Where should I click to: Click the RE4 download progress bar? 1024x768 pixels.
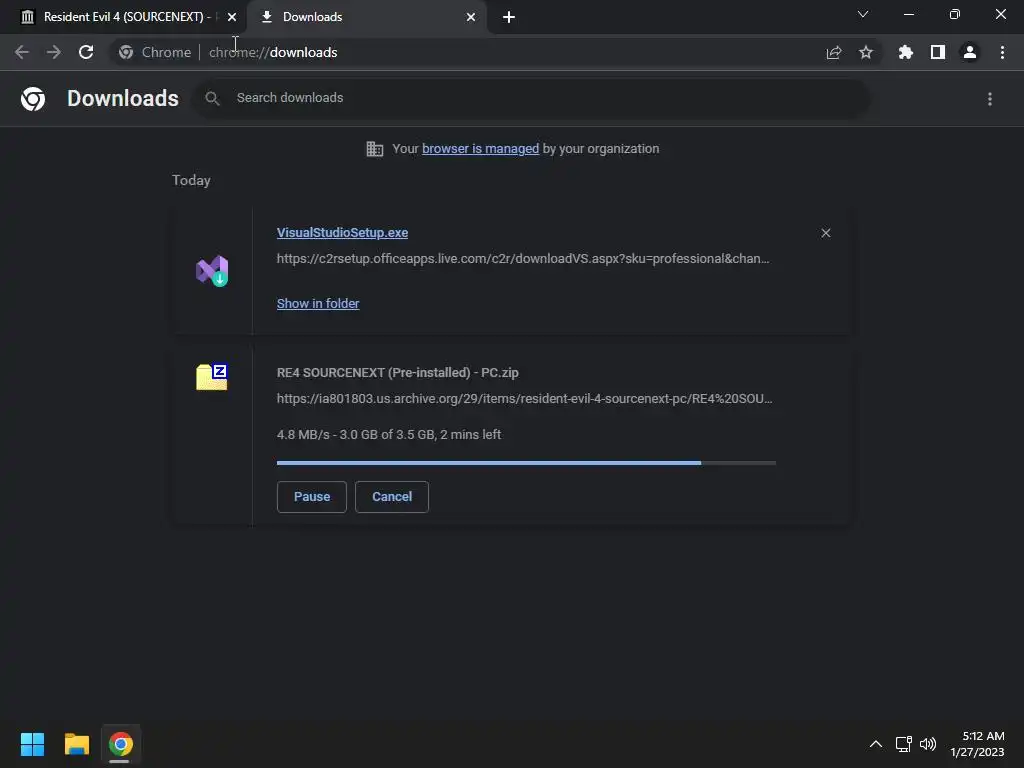526,463
